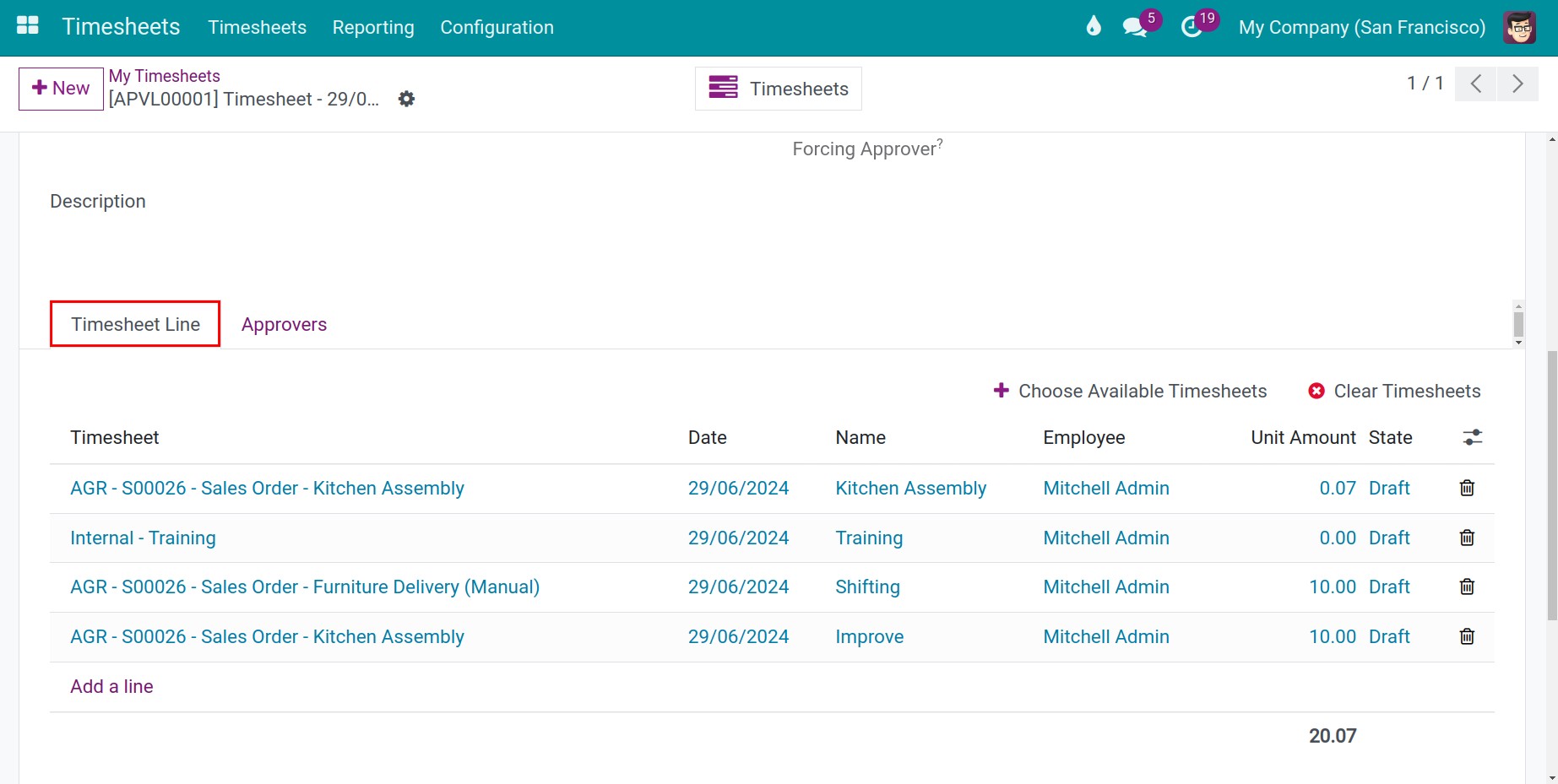This screenshot has width=1558, height=784.
Task: Click the inner scrollbar down arrow near tabs
Action: [x=1518, y=342]
